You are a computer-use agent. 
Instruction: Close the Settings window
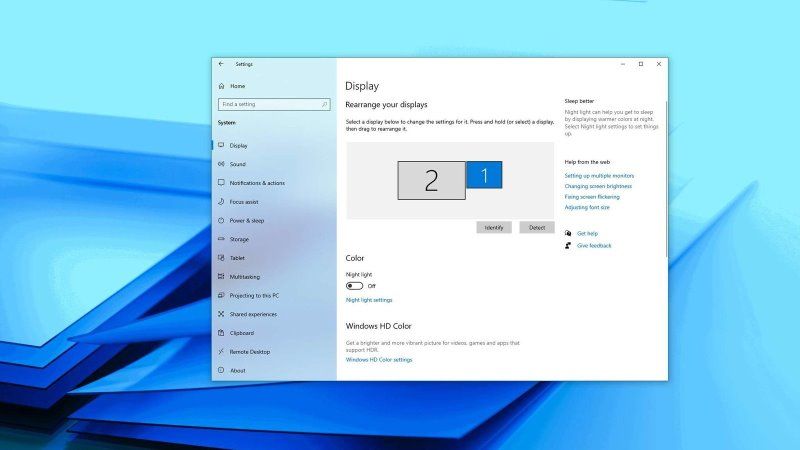tap(659, 64)
